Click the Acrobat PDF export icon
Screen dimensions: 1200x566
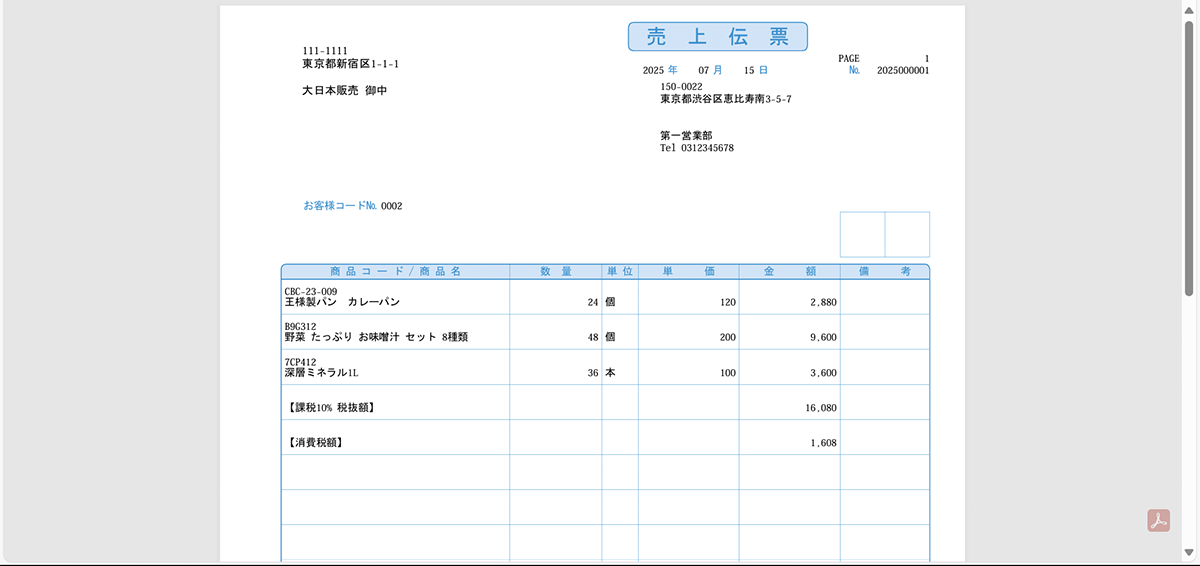[x=1158, y=521]
